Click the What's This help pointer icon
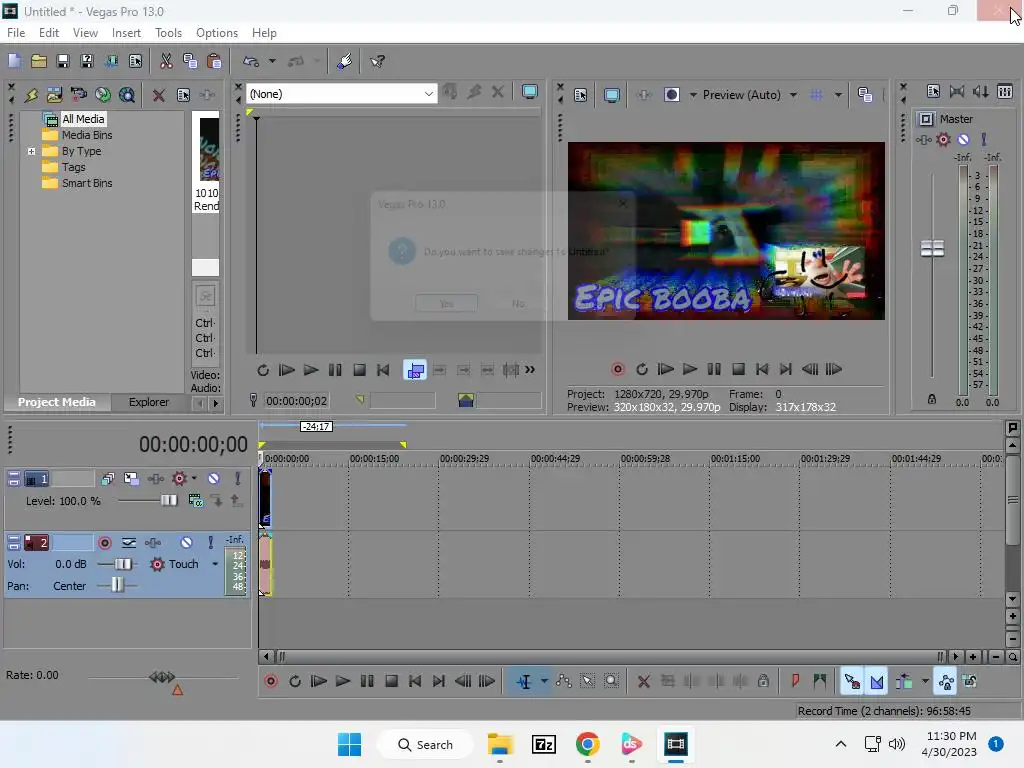The height and width of the screenshot is (768, 1024). (377, 61)
